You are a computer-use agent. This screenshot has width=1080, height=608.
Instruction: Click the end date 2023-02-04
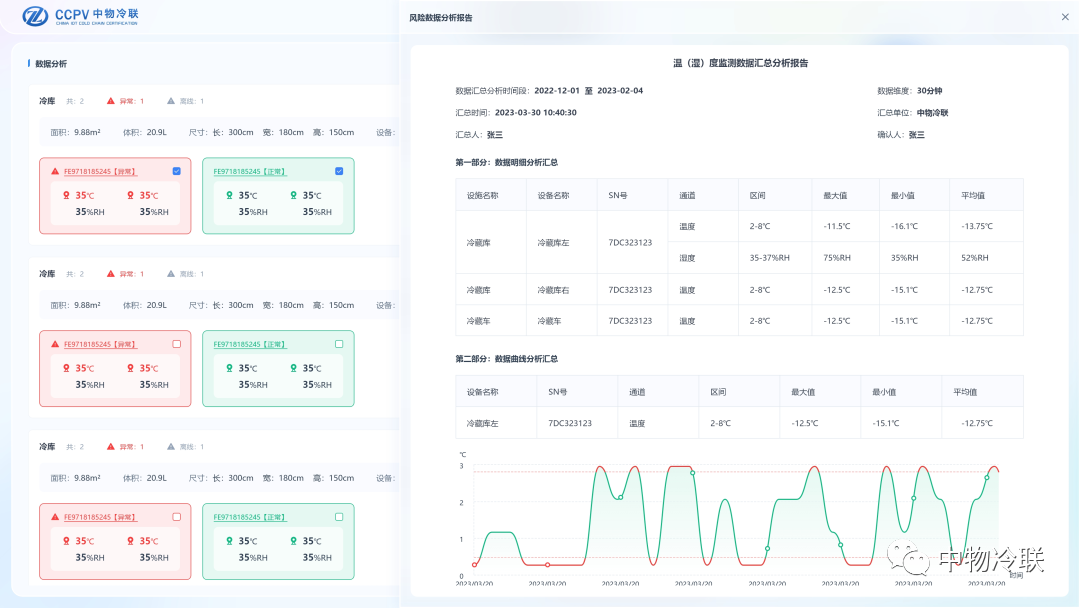pyautogui.click(x=620, y=91)
